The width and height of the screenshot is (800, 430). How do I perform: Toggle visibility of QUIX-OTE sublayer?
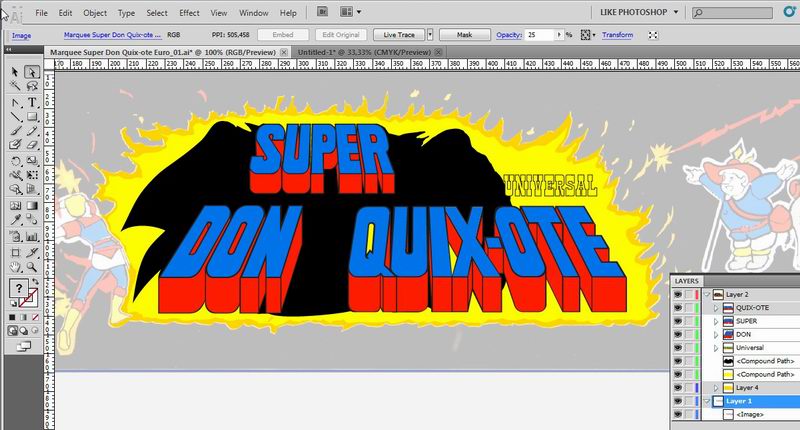[678, 308]
